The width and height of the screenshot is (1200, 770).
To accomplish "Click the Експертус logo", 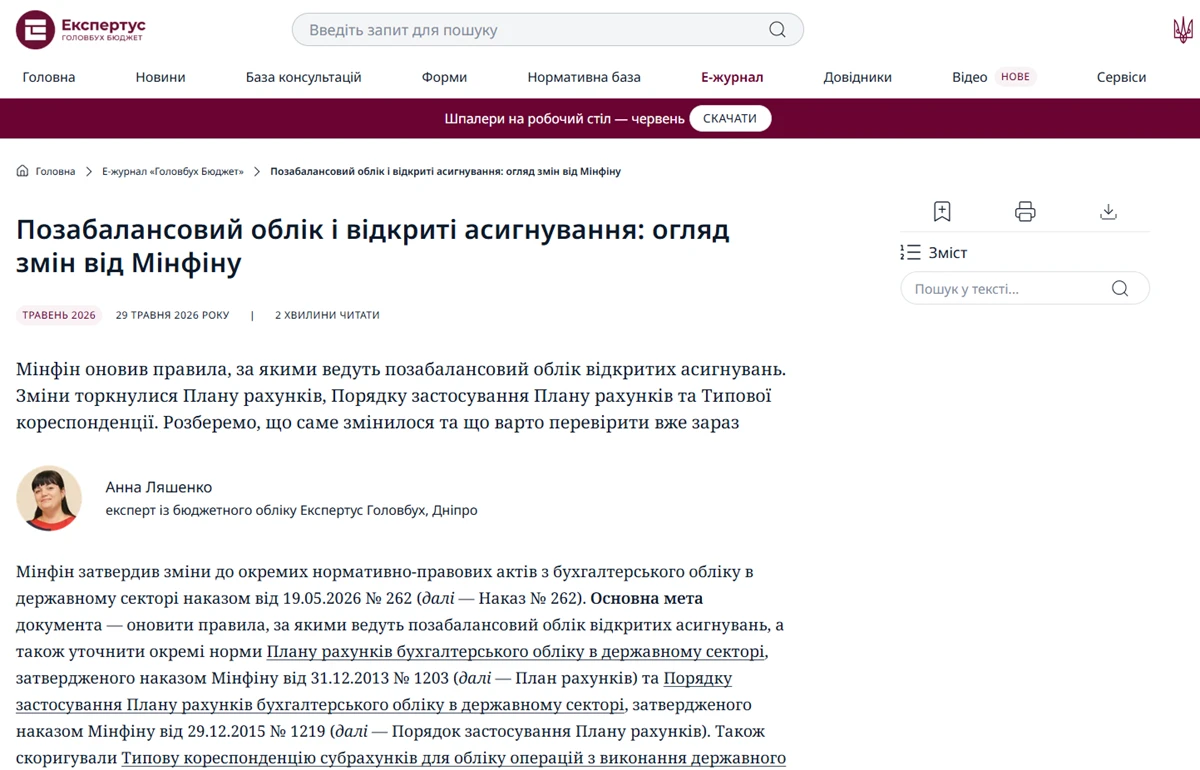I will pyautogui.click(x=82, y=30).
